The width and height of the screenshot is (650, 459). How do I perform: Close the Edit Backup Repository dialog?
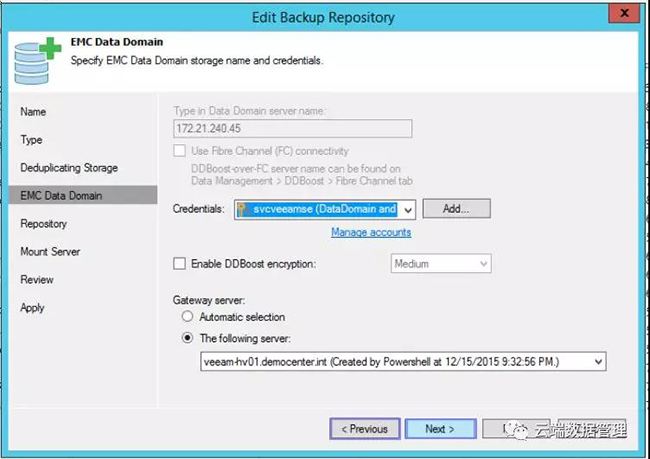pyautogui.click(x=624, y=13)
